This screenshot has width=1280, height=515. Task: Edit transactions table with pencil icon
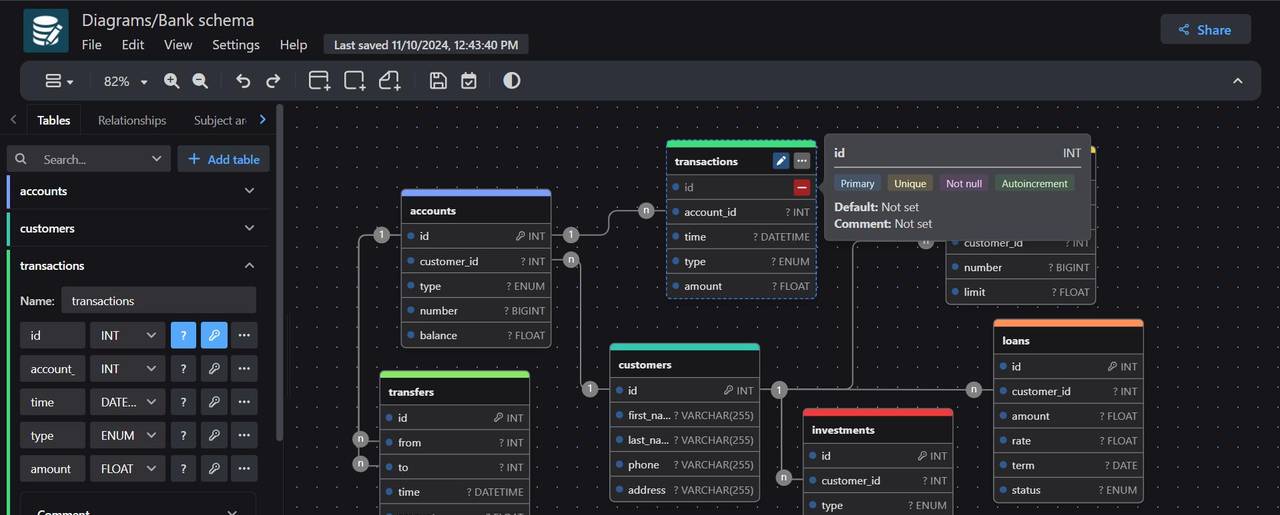[781, 161]
